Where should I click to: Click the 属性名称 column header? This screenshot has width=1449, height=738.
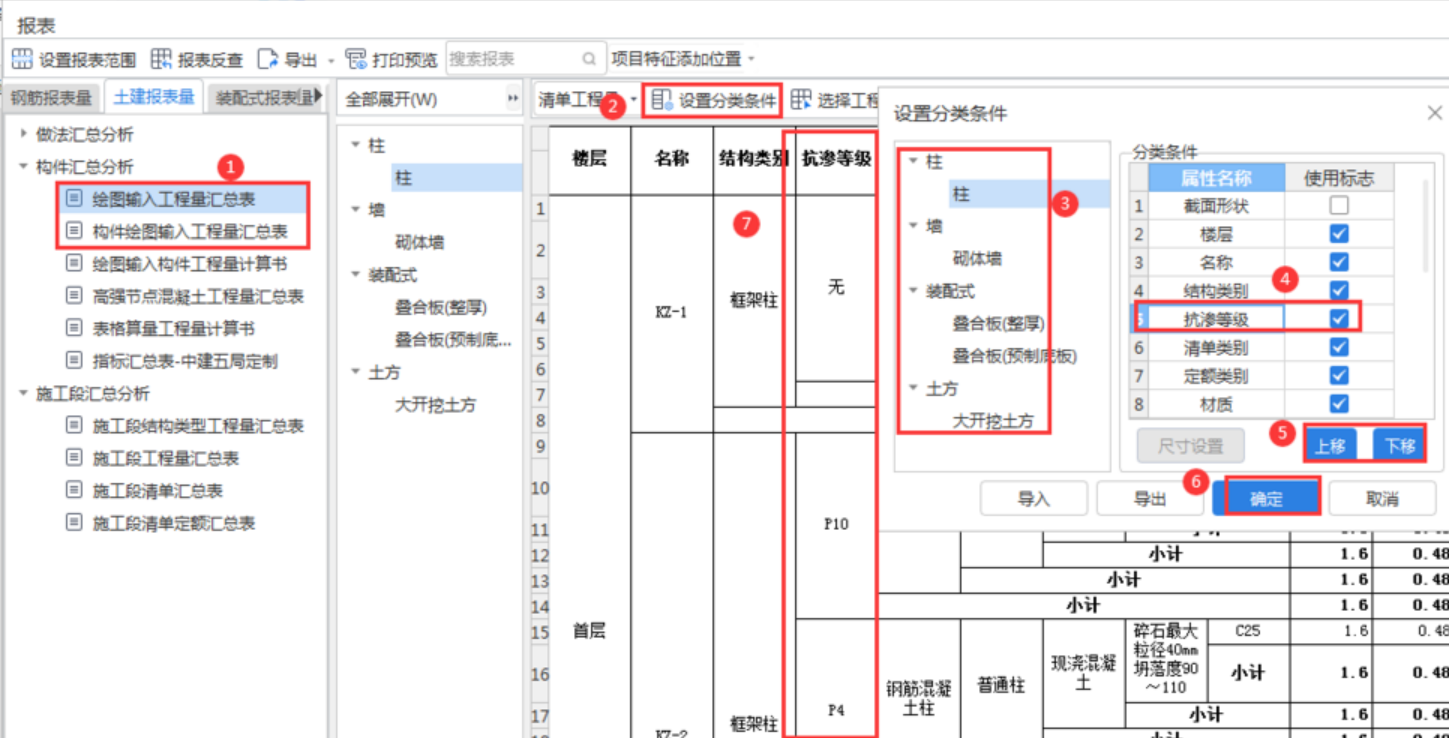pos(1216,178)
